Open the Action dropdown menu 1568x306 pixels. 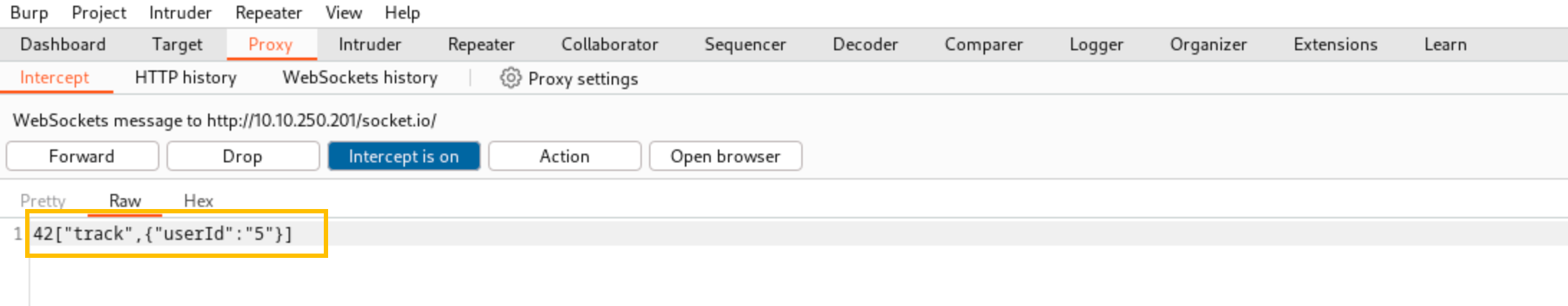564,156
